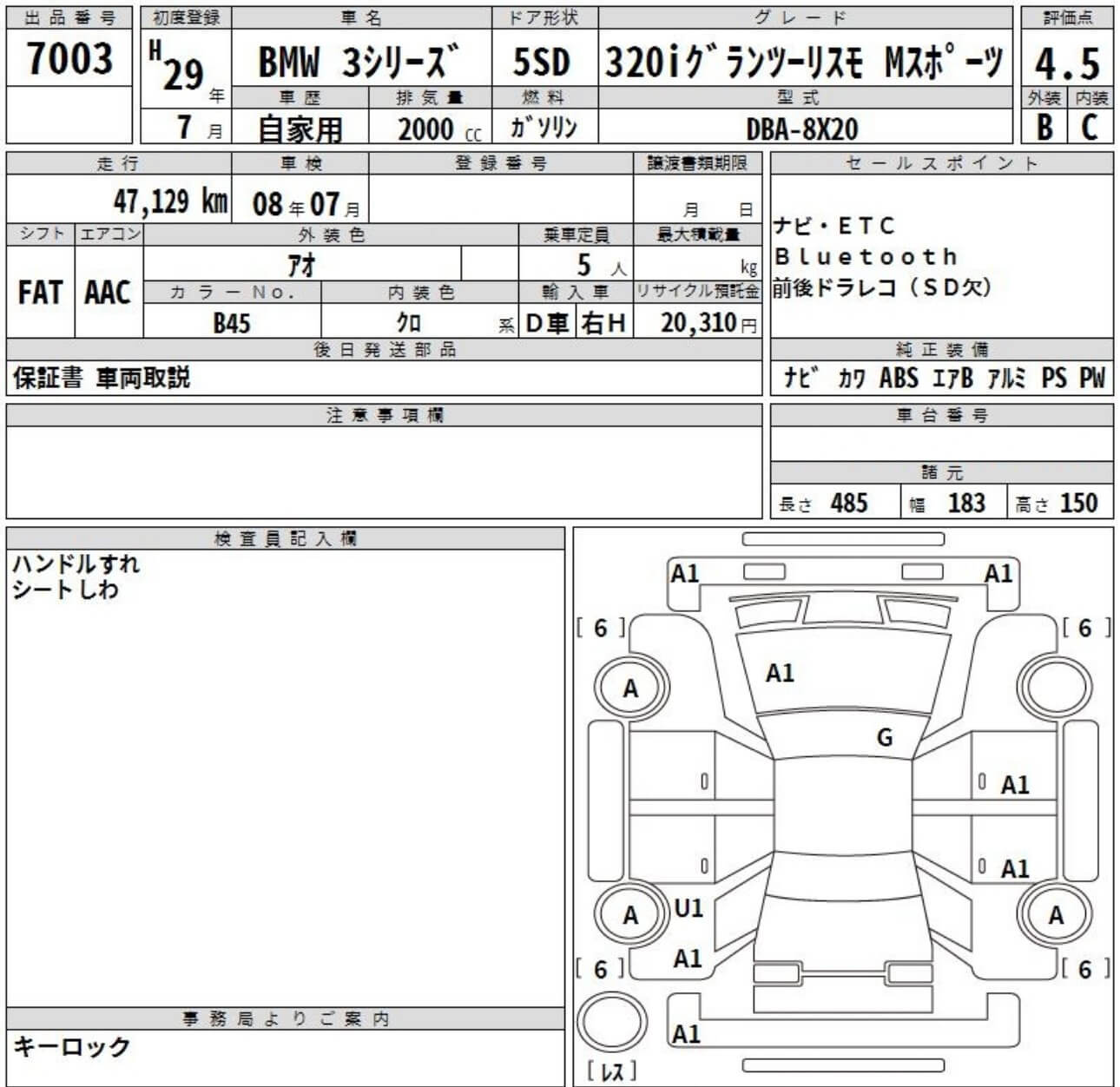Image resolution: width=1120 pixels, height=1087 pixels.
Task: Select カワ in genuine equipment list
Action: coord(852,378)
